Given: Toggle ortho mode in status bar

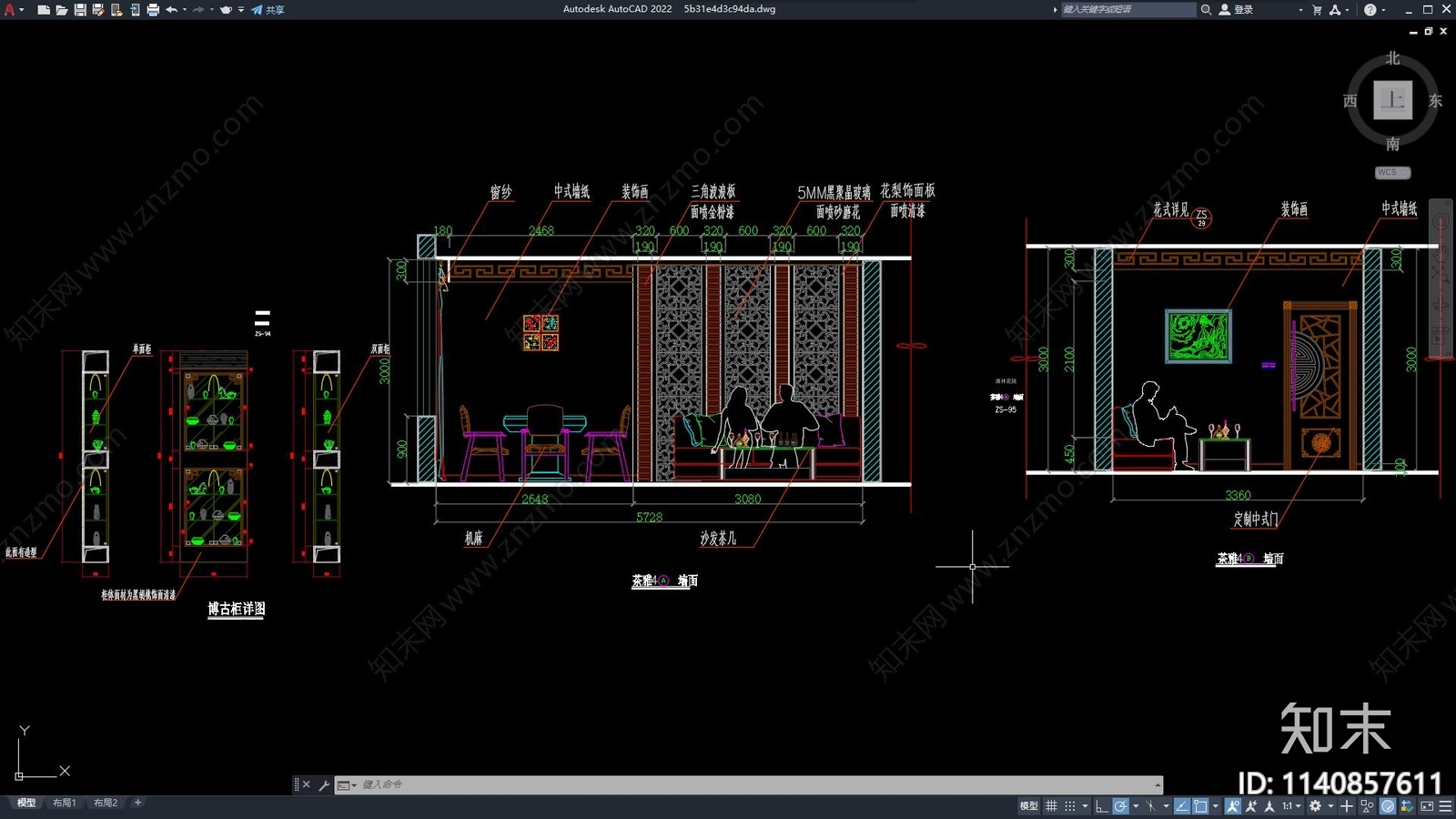Looking at the screenshot, I should coord(1101,806).
